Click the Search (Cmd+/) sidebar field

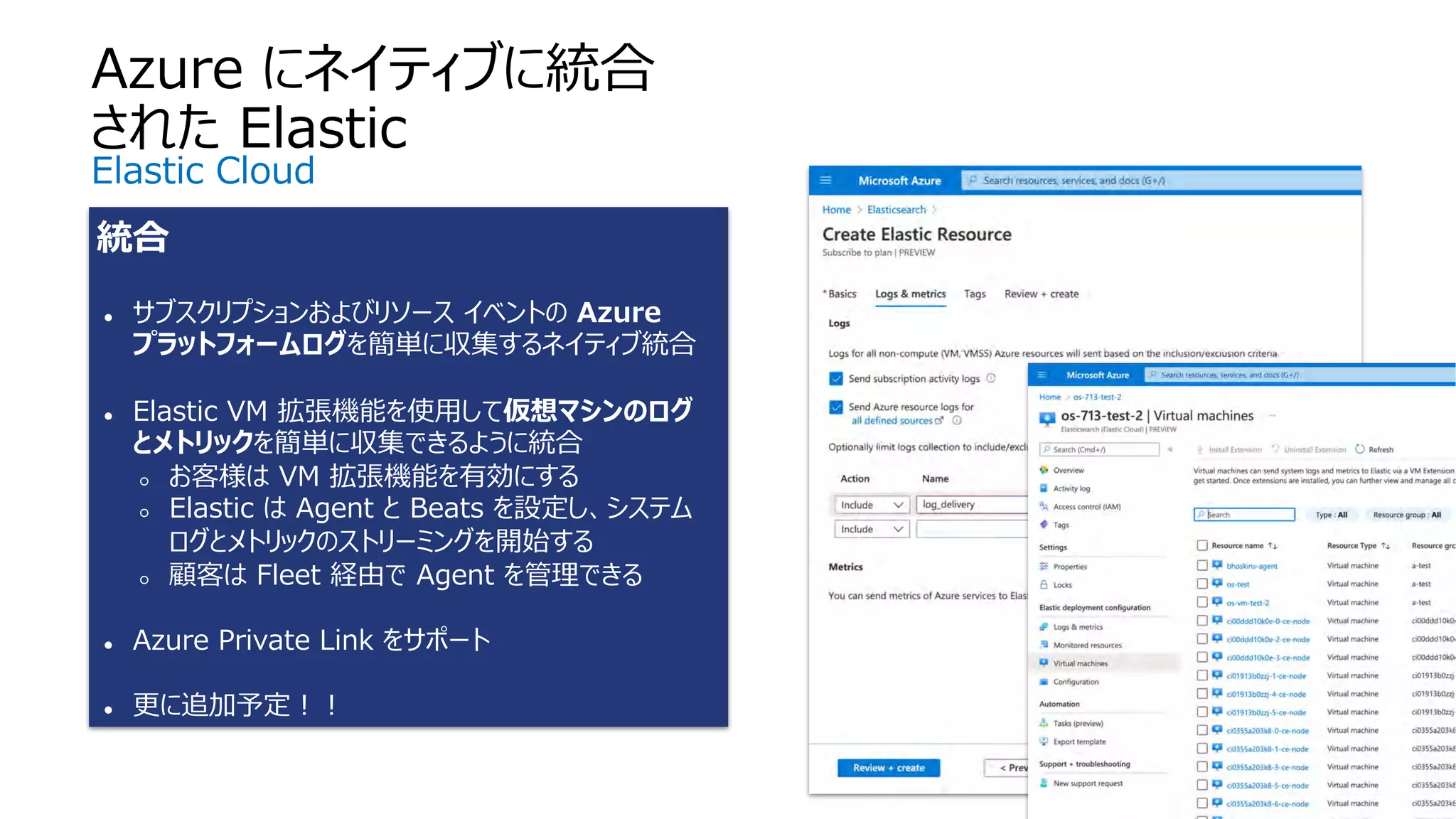pyautogui.click(x=1099, y=449)
